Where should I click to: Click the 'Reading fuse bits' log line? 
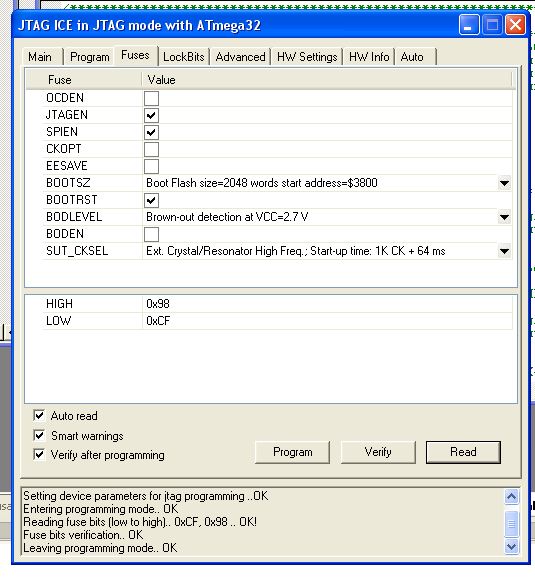(x=140, y=522)
